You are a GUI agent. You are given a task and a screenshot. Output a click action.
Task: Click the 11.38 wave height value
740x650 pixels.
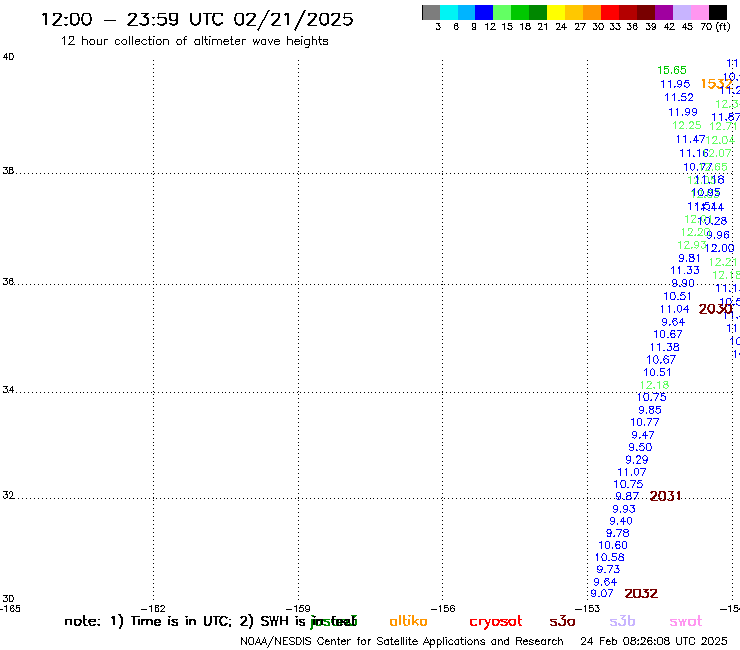pos(664,347)
